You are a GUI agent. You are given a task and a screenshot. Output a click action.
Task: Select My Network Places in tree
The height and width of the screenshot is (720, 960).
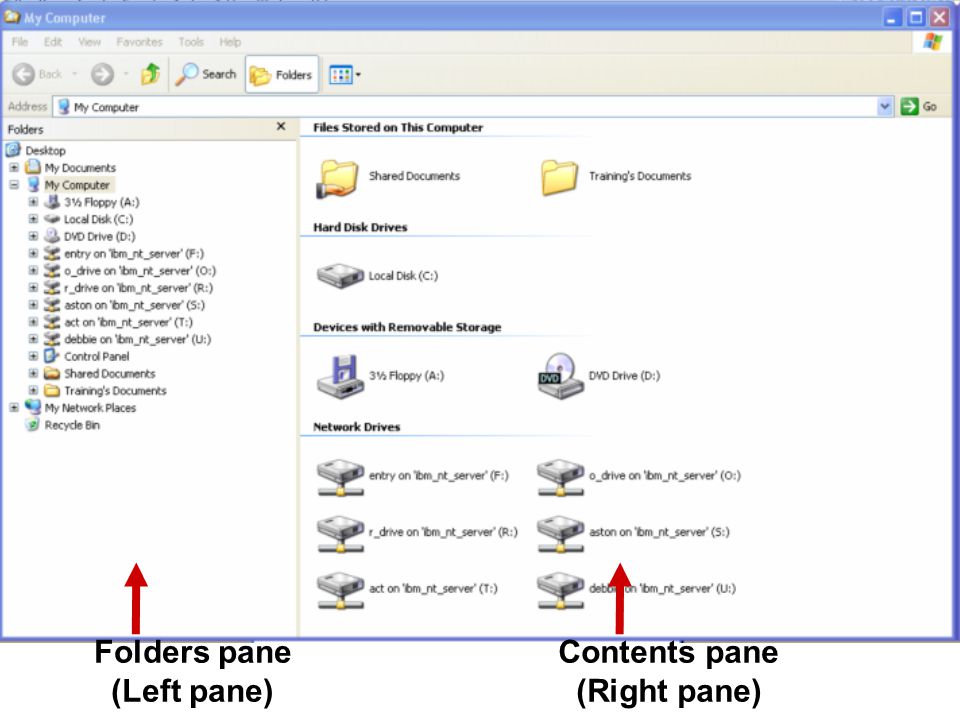point(90,408)
